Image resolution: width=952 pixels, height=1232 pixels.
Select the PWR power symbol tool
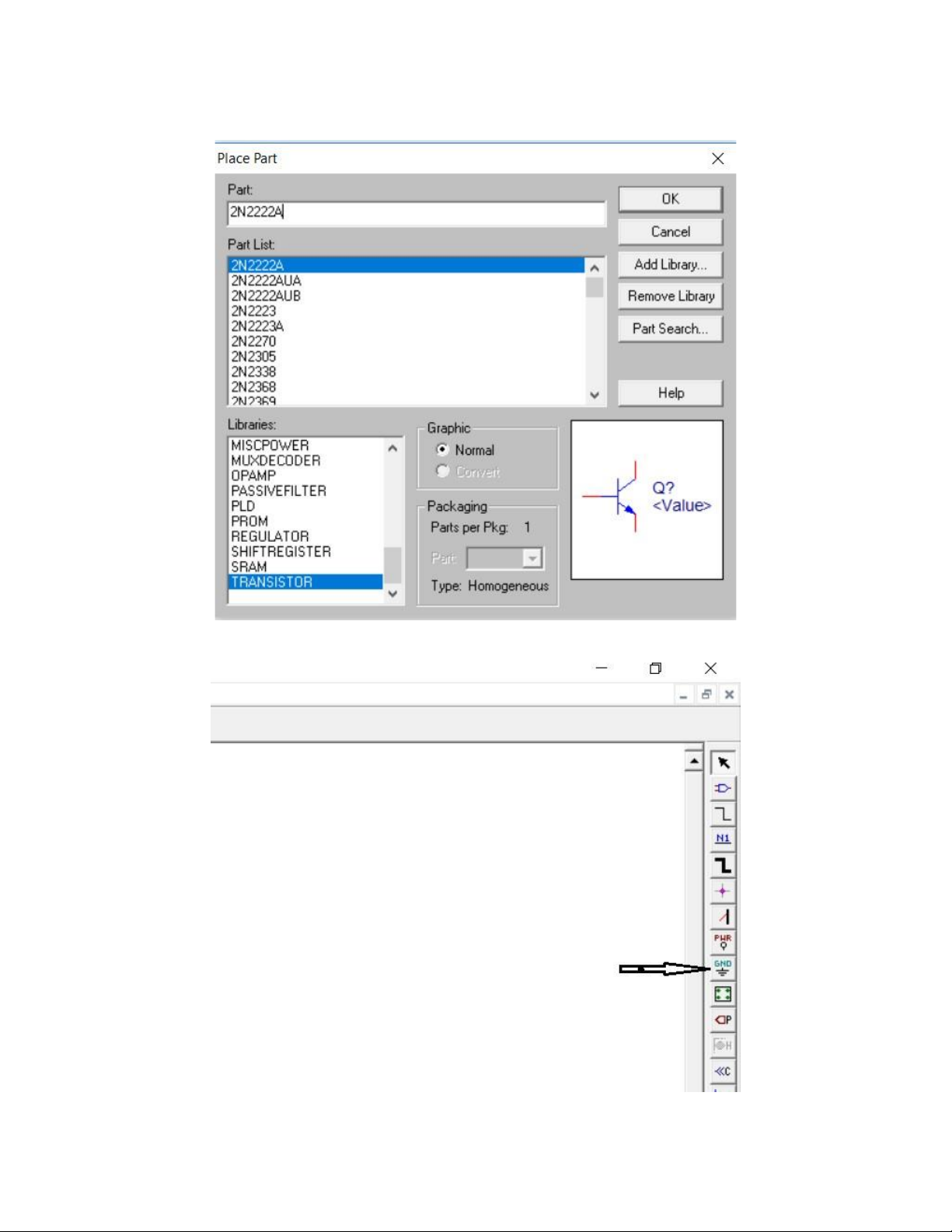pos(723,942)
